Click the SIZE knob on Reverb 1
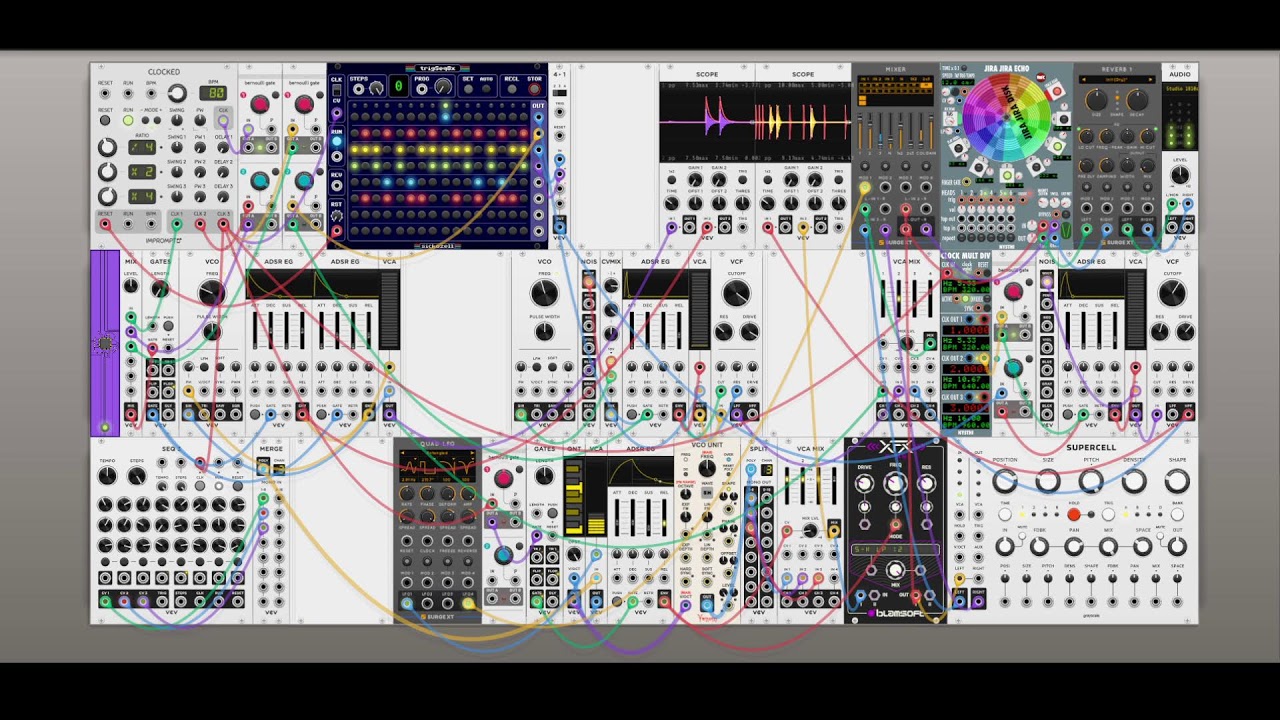1280x720 pixels. tap(1096, 100)
